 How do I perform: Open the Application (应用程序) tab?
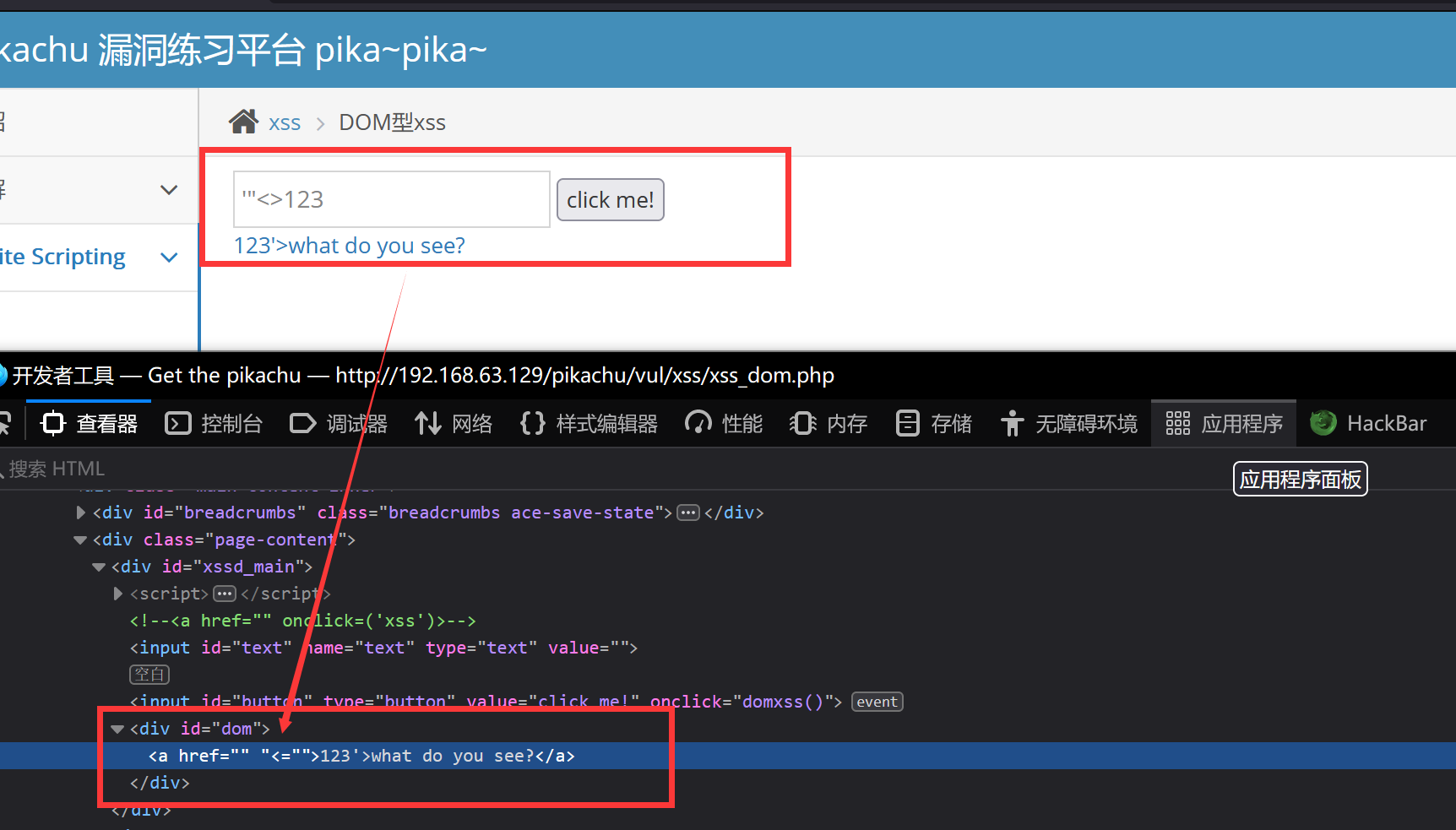click(1225, 423)
